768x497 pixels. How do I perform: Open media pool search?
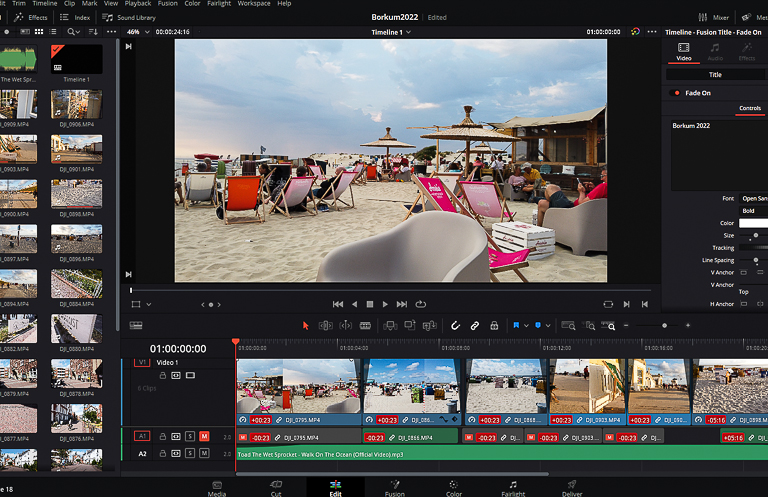[x=73, y=32]
